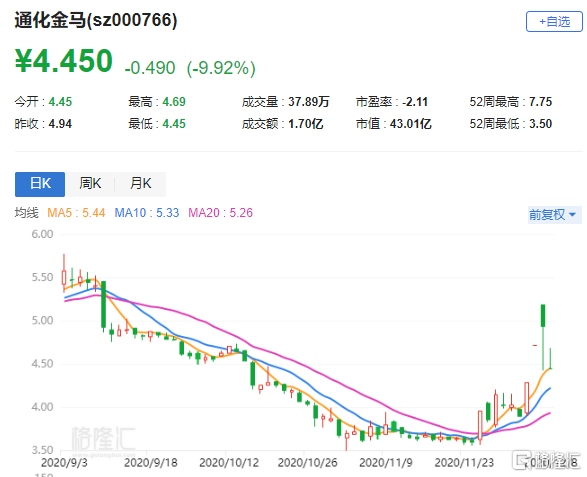Click date label 2020/11/23
The height and width of the screenshot is (477, 587).
[464, 463]
